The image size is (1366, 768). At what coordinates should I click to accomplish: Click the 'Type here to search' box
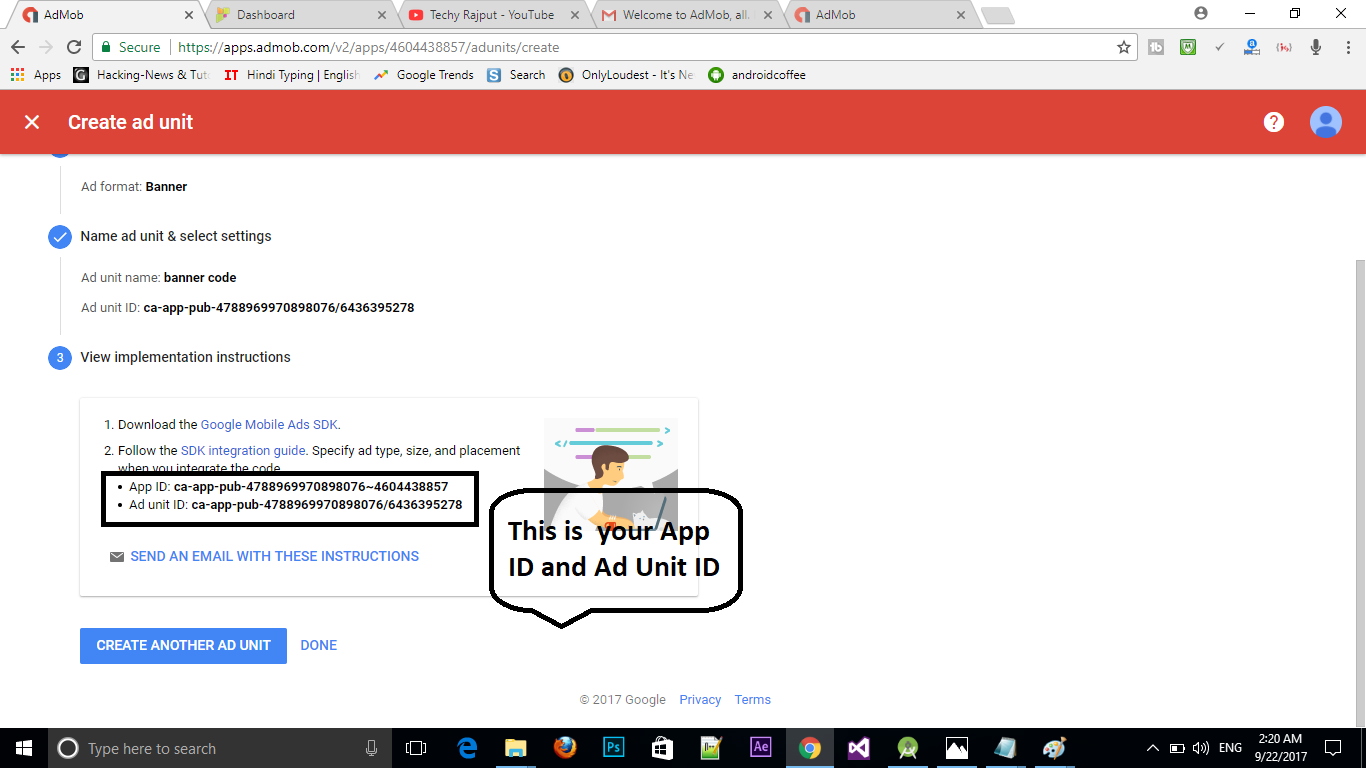(220, 748)
